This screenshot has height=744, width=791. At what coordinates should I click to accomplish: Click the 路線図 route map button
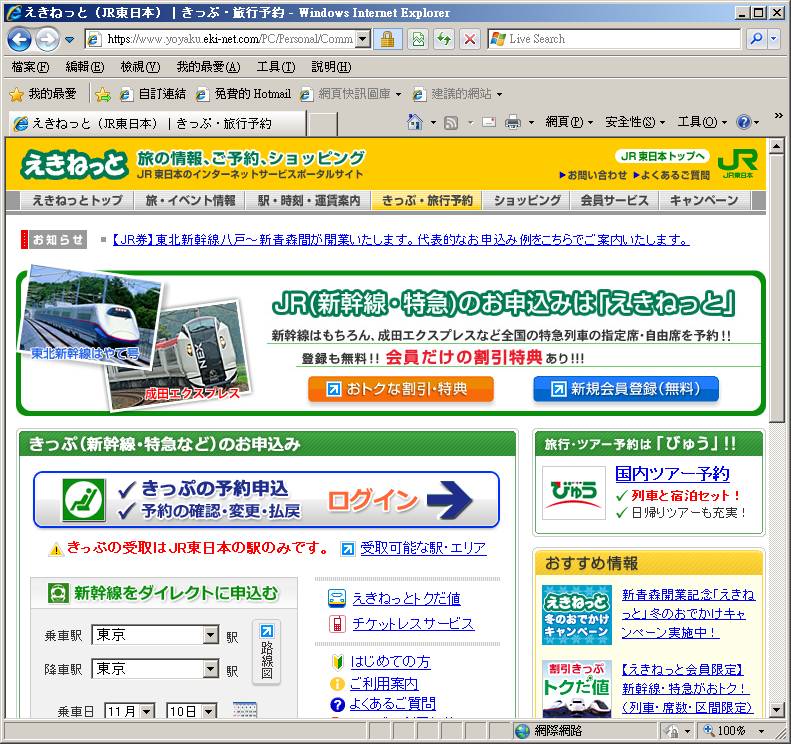[266, 652]
